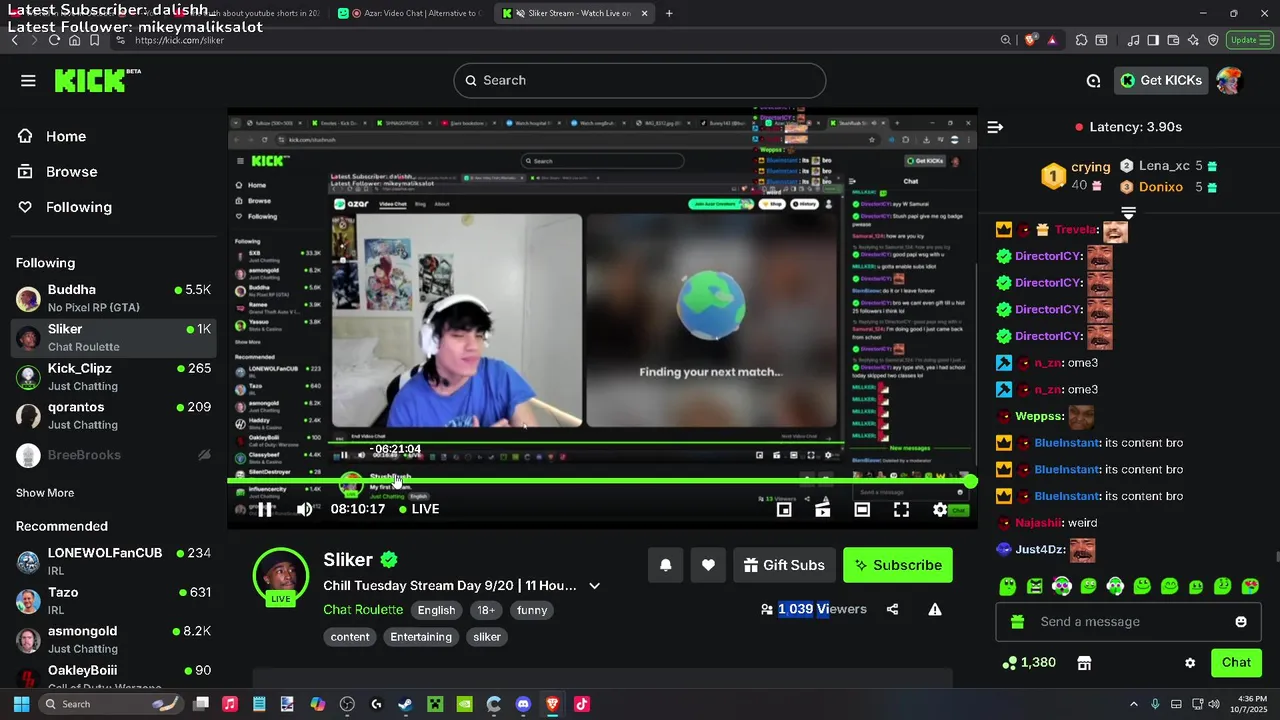Go to Home in sidebar
This screenshot has width=1280, height=720.
(x=66, y=136)
